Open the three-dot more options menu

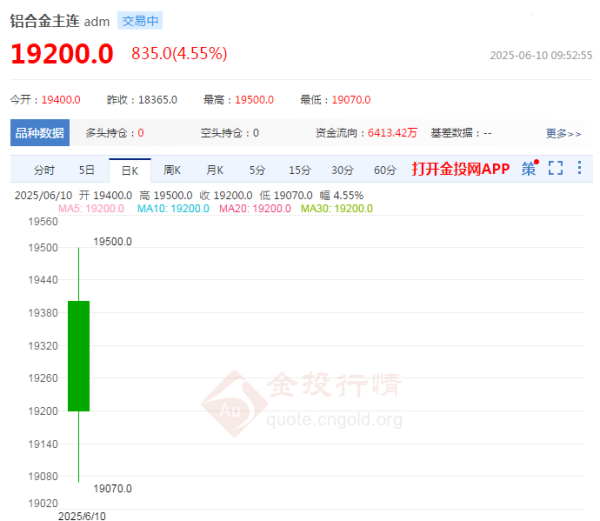click(x=580, y=168)
